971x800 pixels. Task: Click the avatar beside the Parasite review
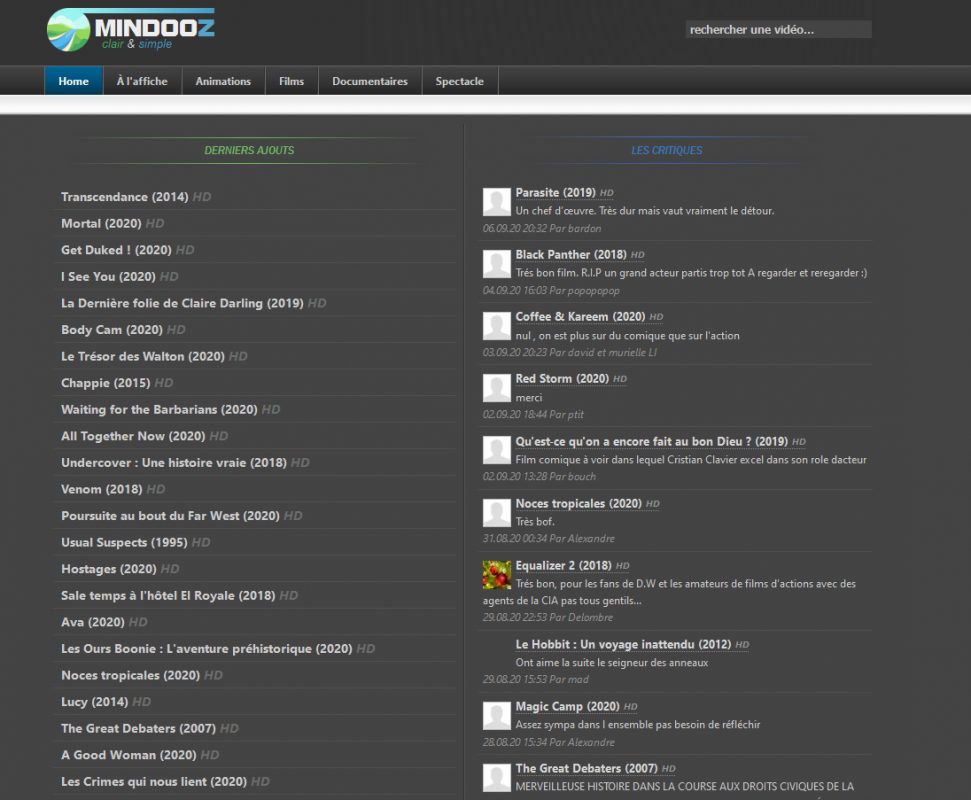click(x=497, y=202)
